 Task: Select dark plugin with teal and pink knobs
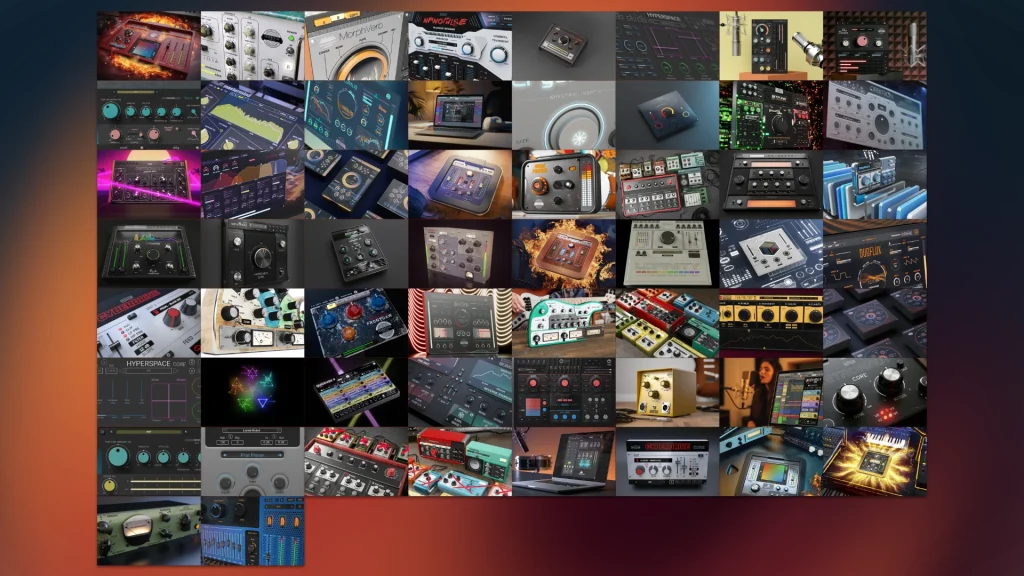point(149,115)
